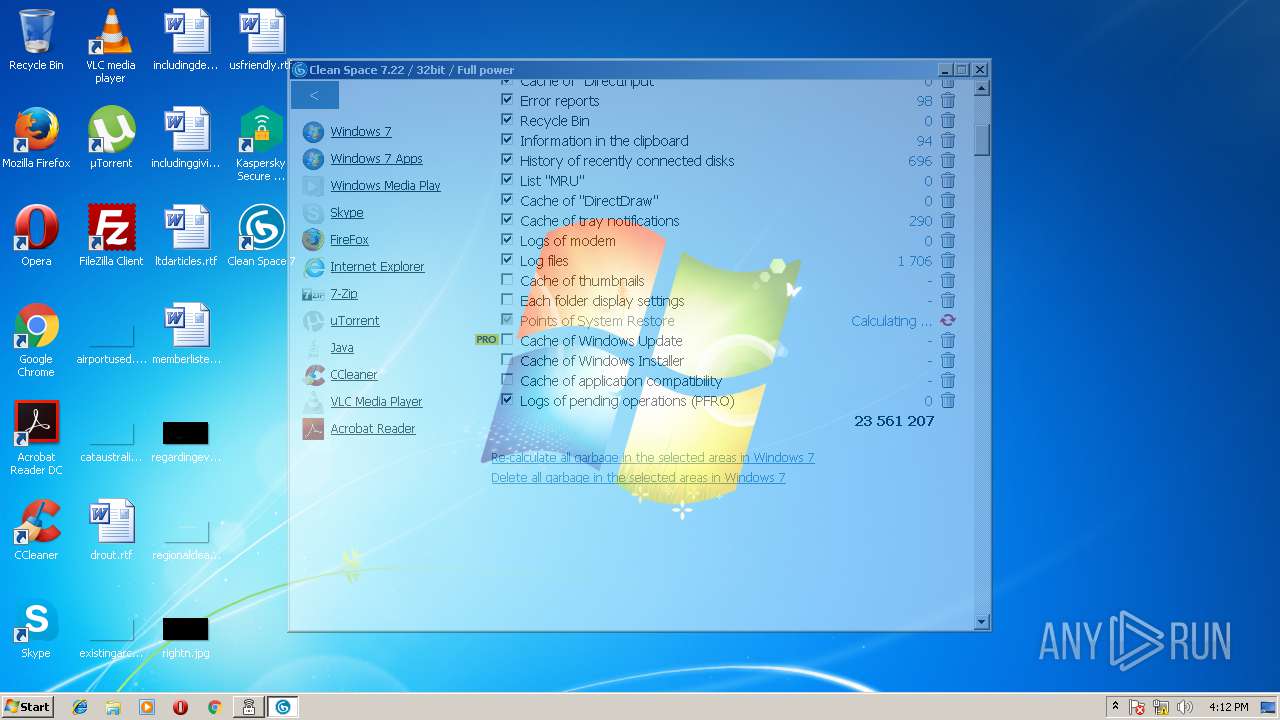Image resolution: width=1280 pixels, height=720 pixels.
Task: Click the Start button
Action: coord(27,707)
